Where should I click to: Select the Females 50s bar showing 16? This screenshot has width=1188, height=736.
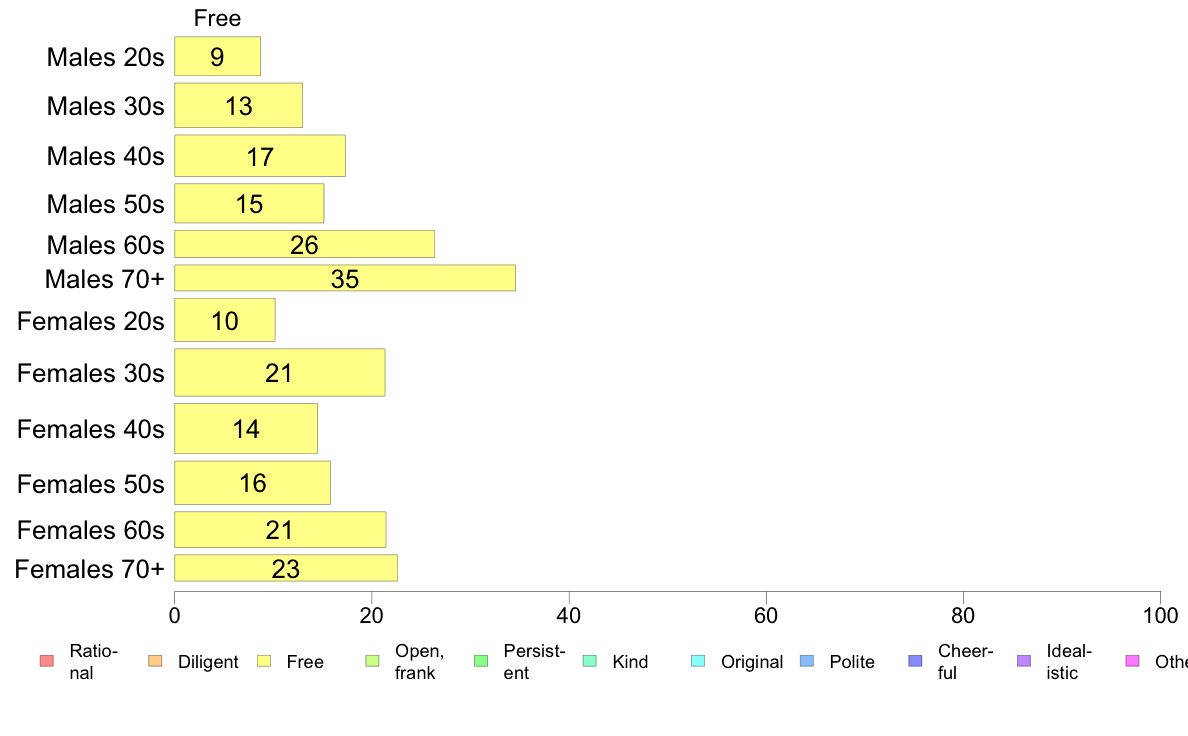click(x=252, y=483)
